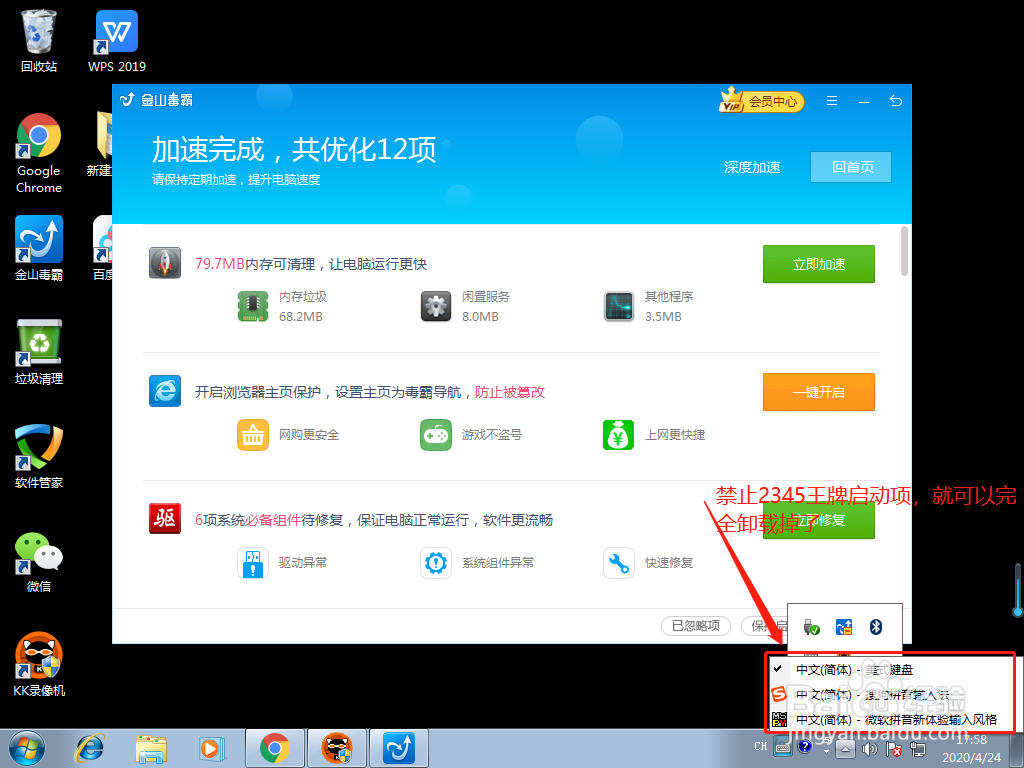This screenshot has height=768, width=1024.
Task: Click the rocket memory acceleration icon
Action: click(x=165, y=263)
